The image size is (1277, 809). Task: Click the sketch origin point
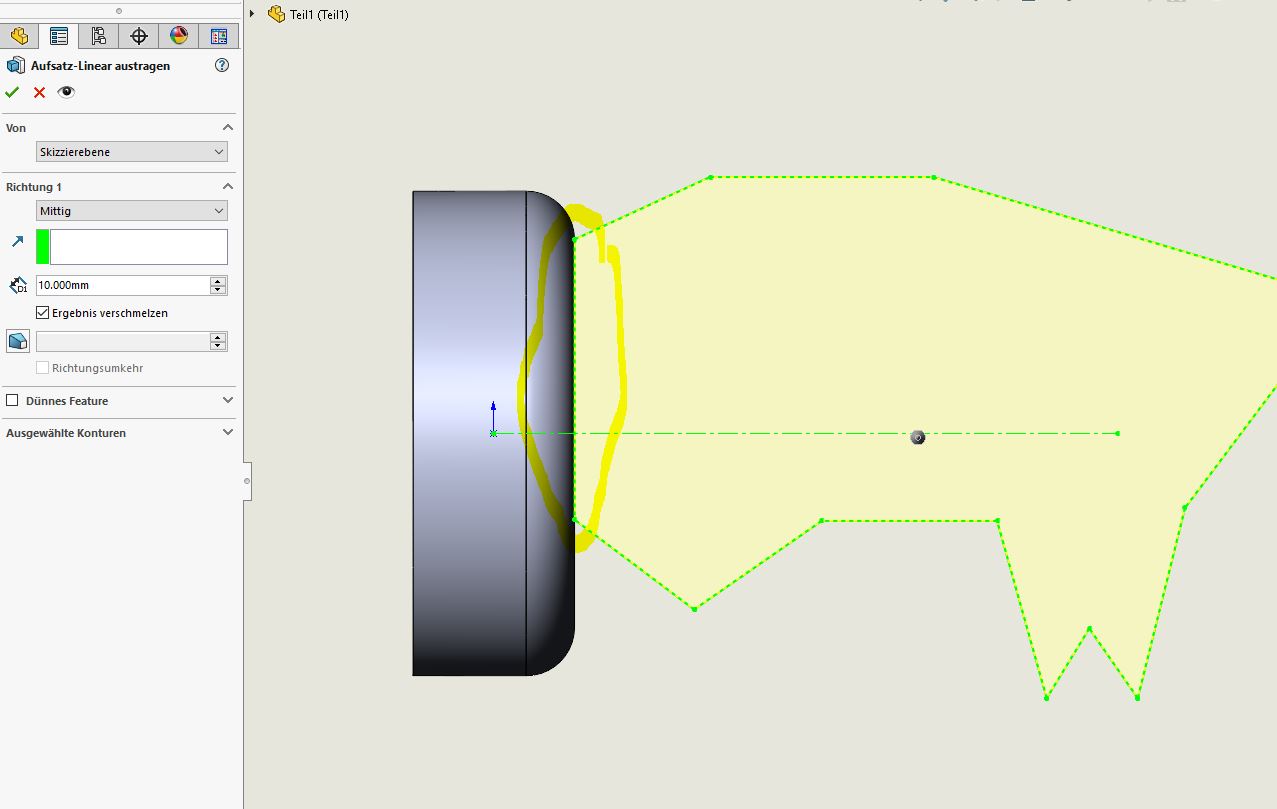tap(493, 433)
